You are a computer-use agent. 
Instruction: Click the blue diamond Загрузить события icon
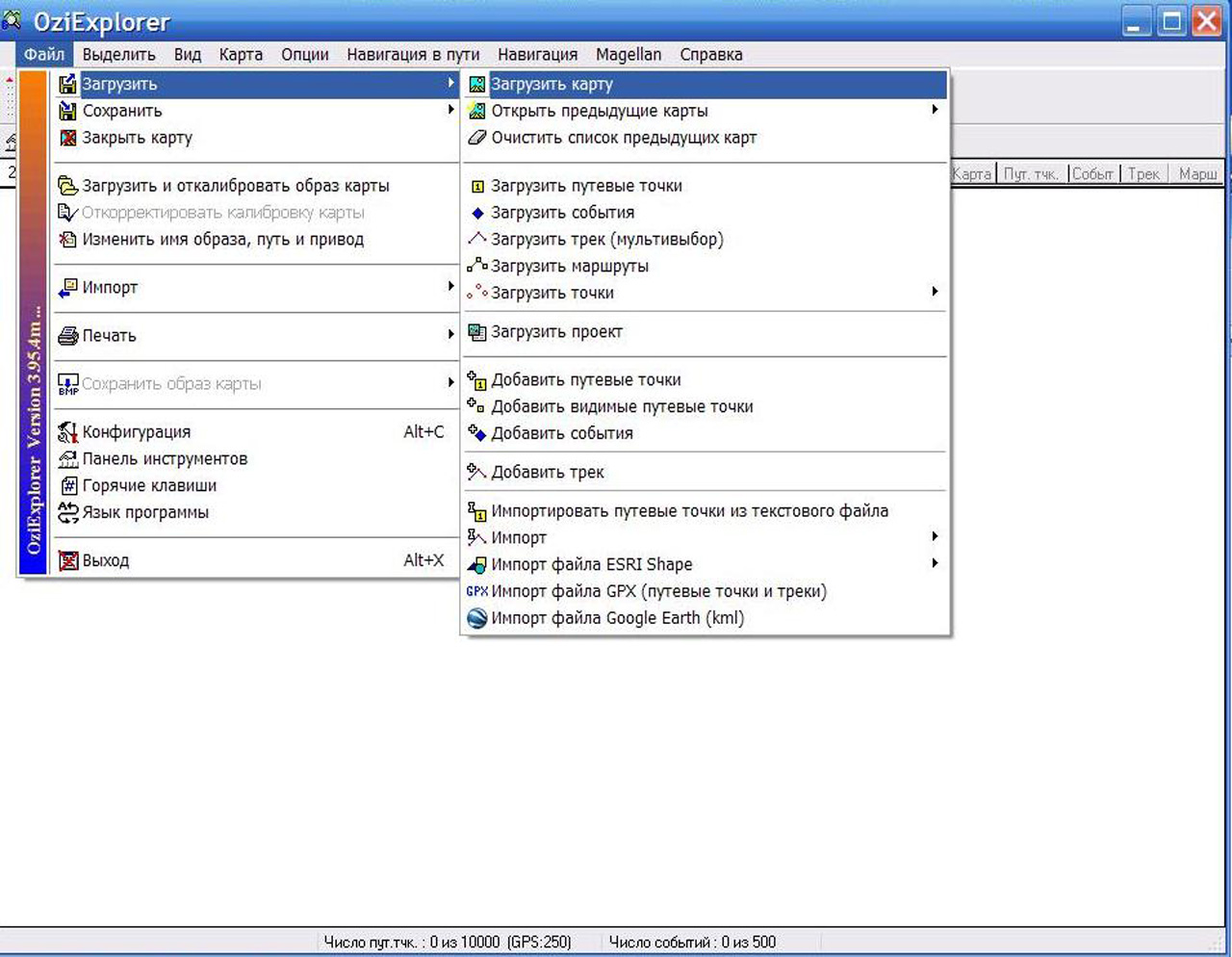click(x=477, y=213)
